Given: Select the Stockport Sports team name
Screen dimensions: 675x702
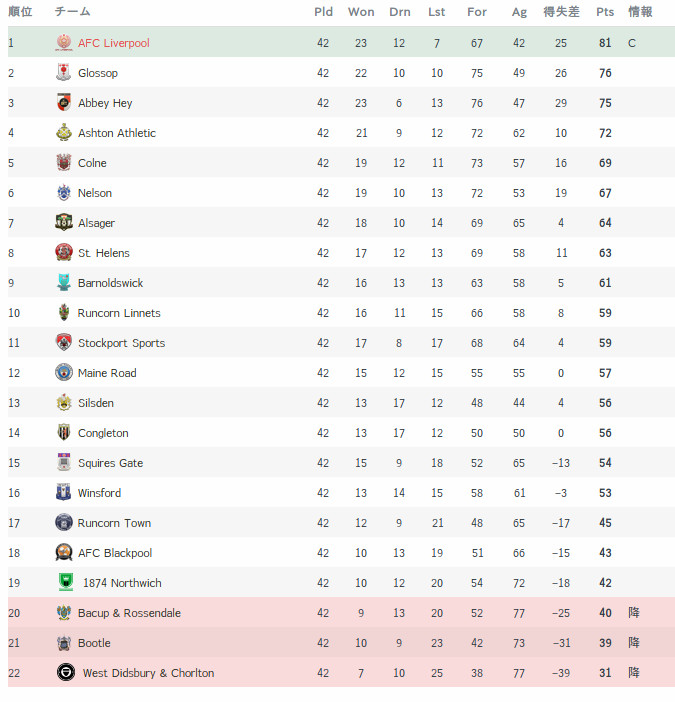Looking at the screenshot, I should pyautogui.click(x=121, y=343).
